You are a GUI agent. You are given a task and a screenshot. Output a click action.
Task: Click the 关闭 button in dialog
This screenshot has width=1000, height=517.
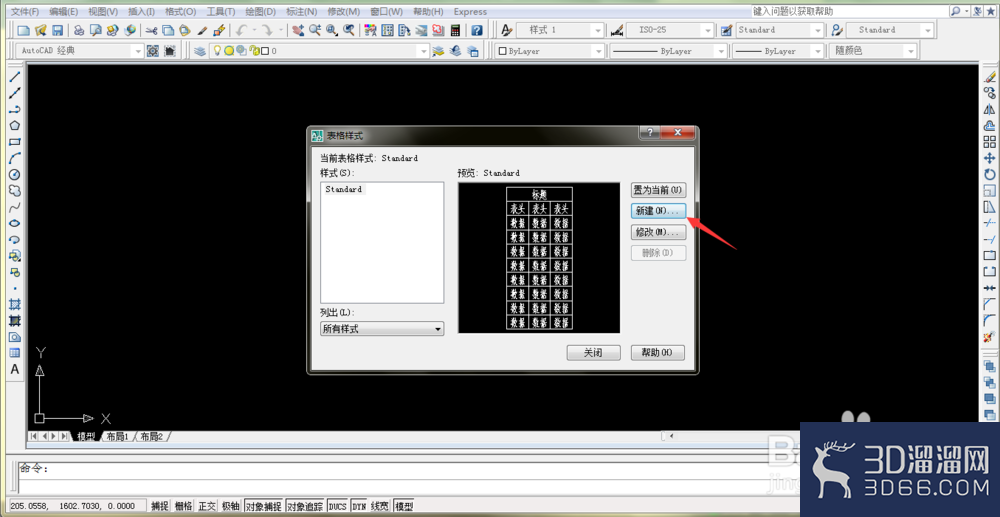coord(593,353)
